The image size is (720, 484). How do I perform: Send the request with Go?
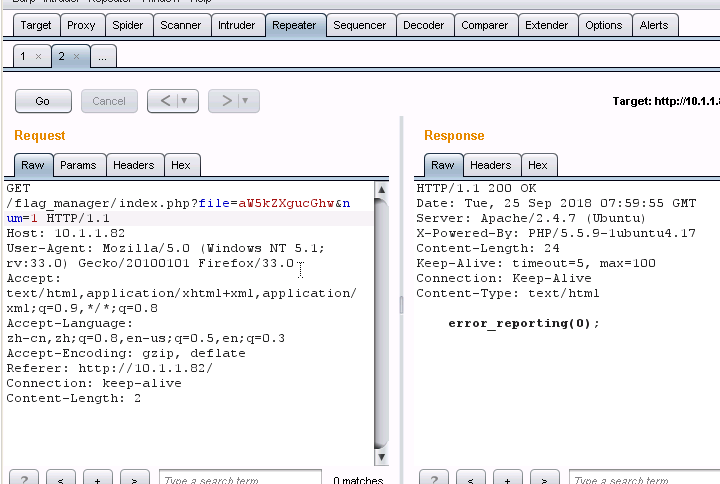[43, 101]
